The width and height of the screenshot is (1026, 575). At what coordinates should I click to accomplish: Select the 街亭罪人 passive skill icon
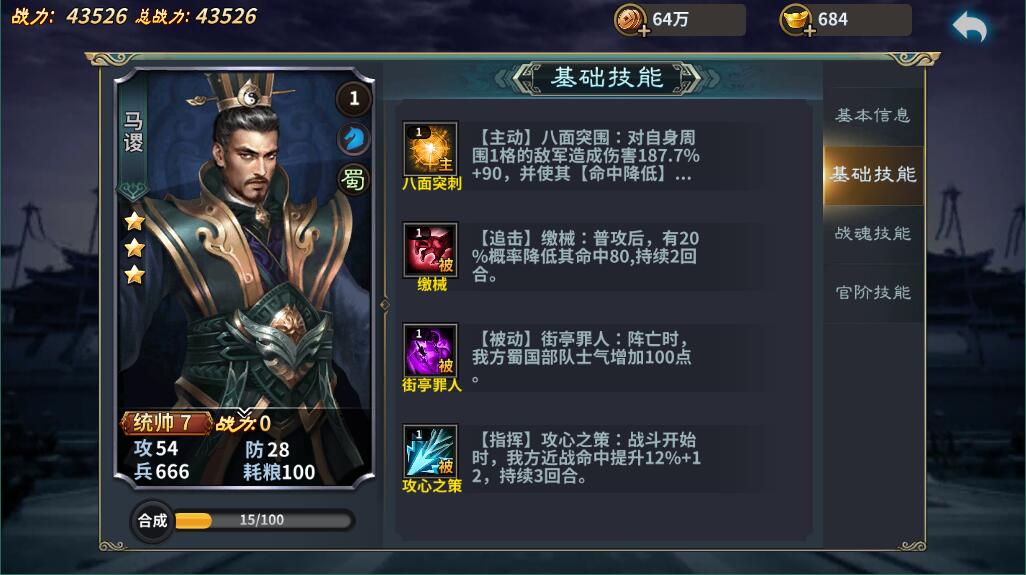[430, 351]
